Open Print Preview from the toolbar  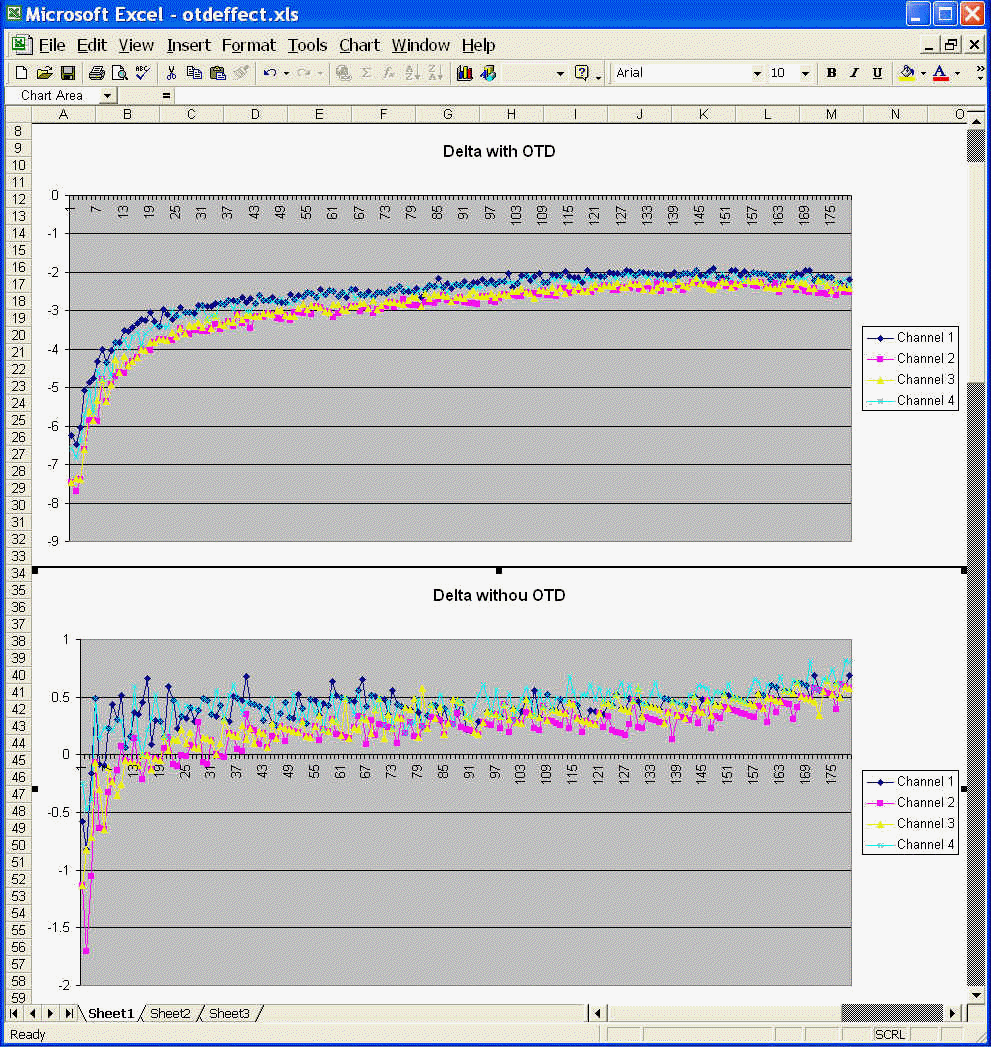coord(120,73)
